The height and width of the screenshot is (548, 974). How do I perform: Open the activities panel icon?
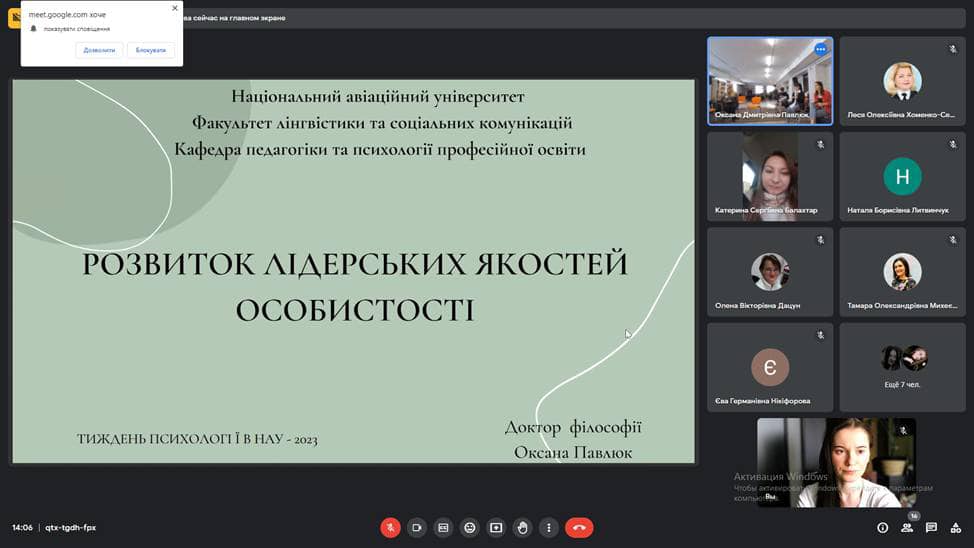click(956, 527)
